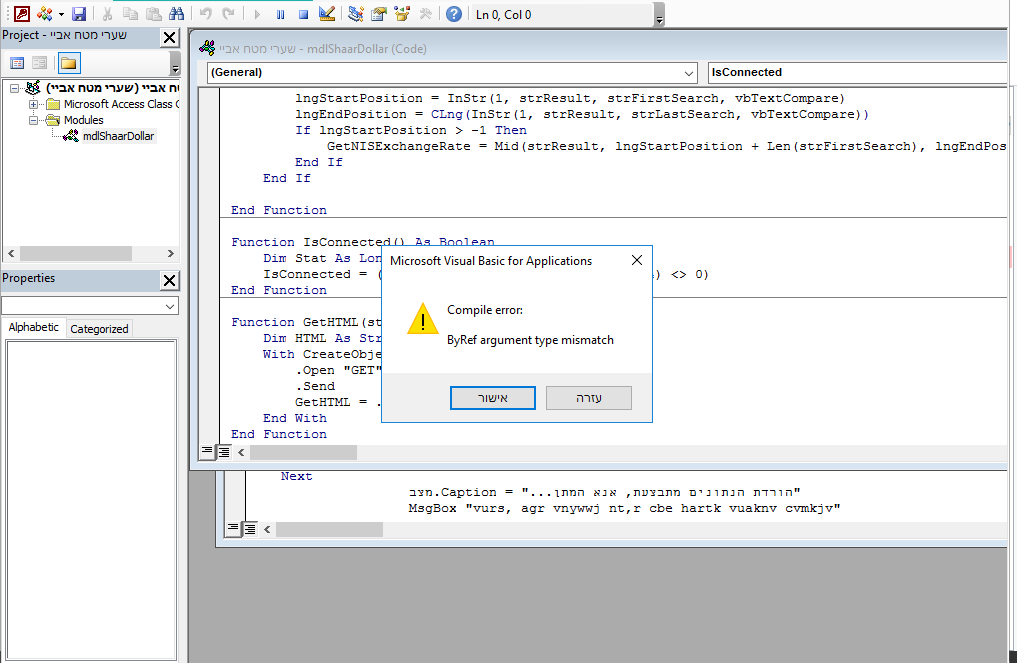Click the Run (play) icon
This screenshot has height=663, width=1017.
click(x=257, y=14)
